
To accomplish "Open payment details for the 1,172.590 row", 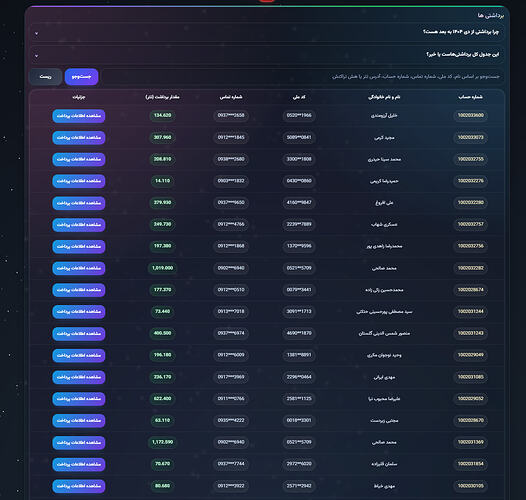I will click(79, 443).
